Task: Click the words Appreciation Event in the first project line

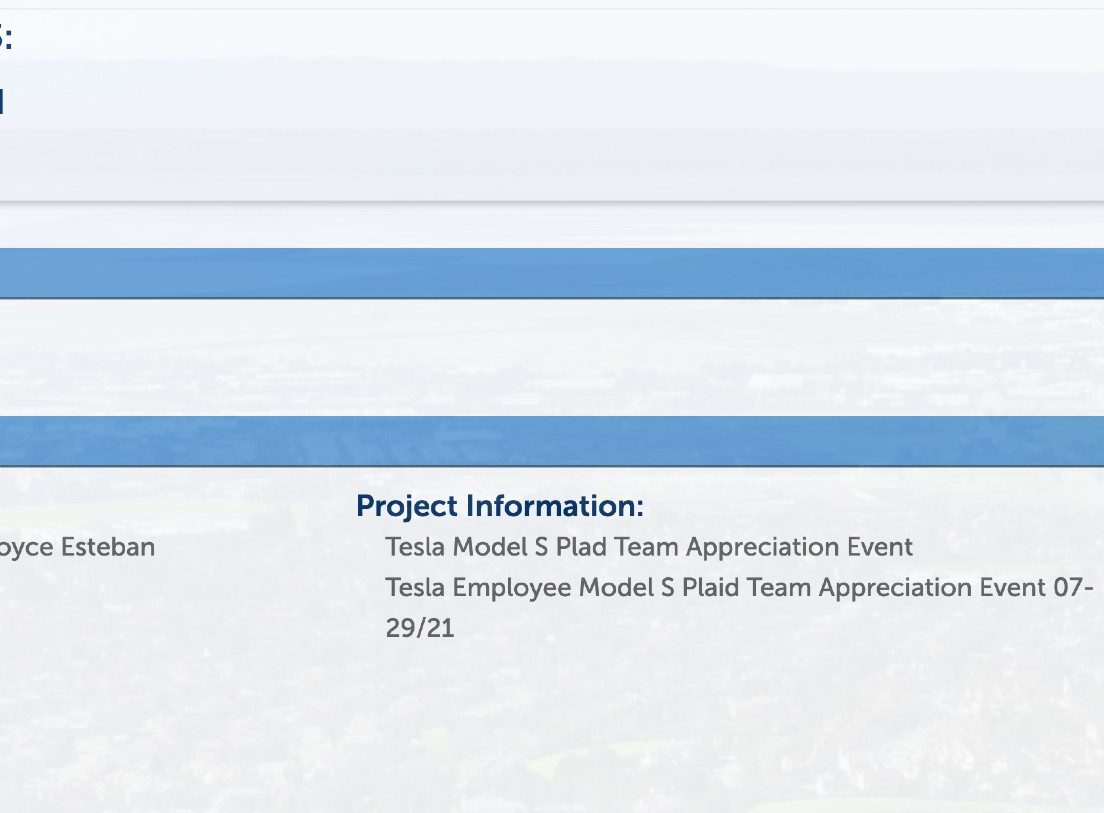Action: click(x=799, y=548)
